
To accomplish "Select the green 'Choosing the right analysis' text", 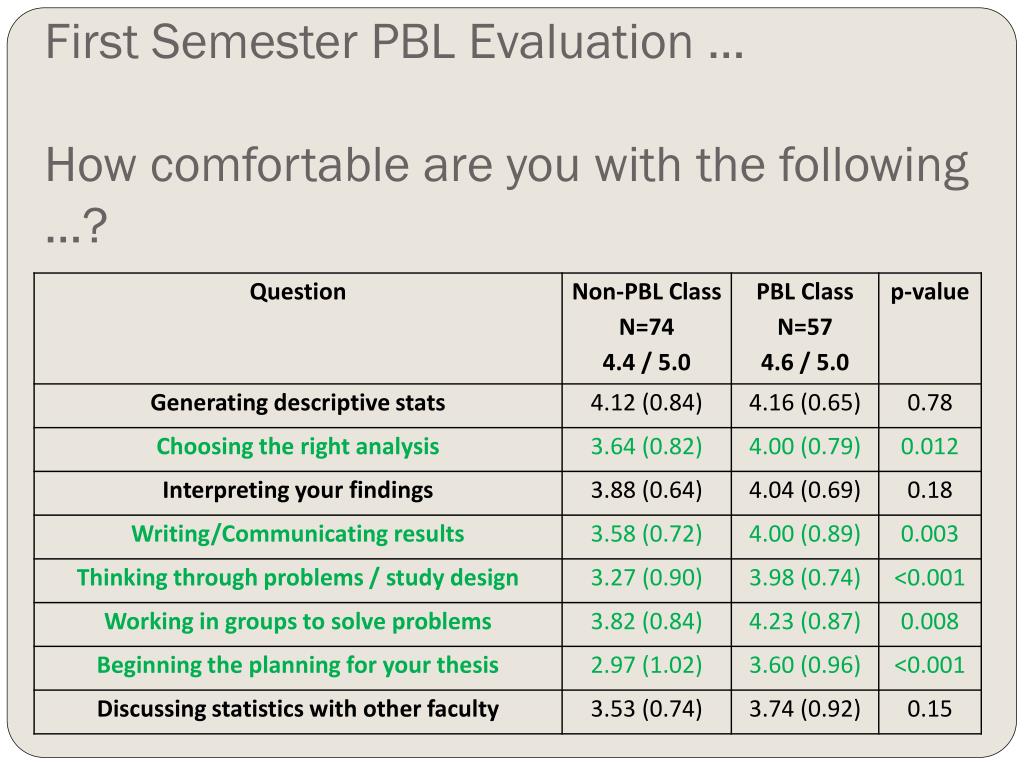I will 298,447.
